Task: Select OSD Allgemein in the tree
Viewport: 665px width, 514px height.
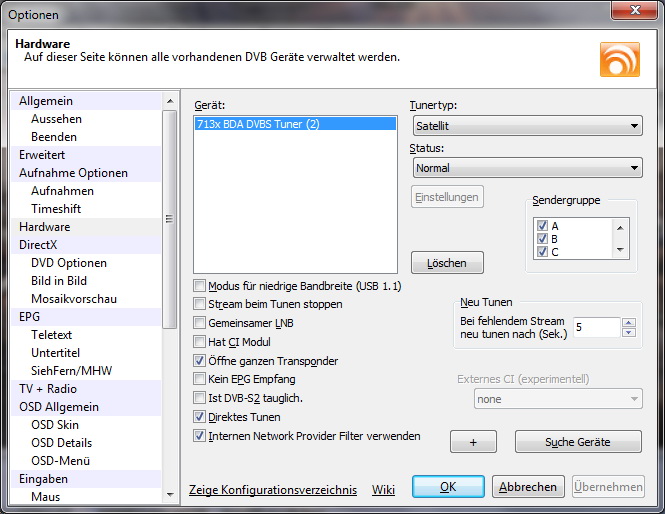Action: coord(86,407)
